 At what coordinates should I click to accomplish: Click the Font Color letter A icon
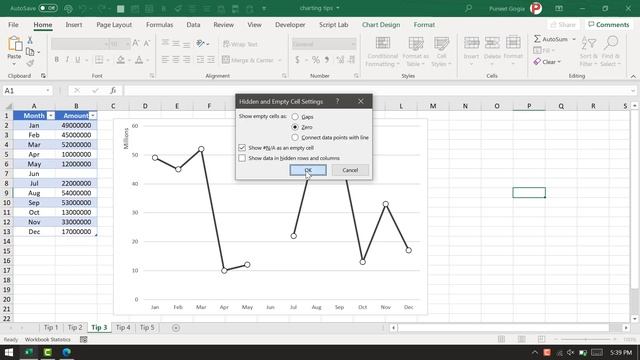coord(139,60)
